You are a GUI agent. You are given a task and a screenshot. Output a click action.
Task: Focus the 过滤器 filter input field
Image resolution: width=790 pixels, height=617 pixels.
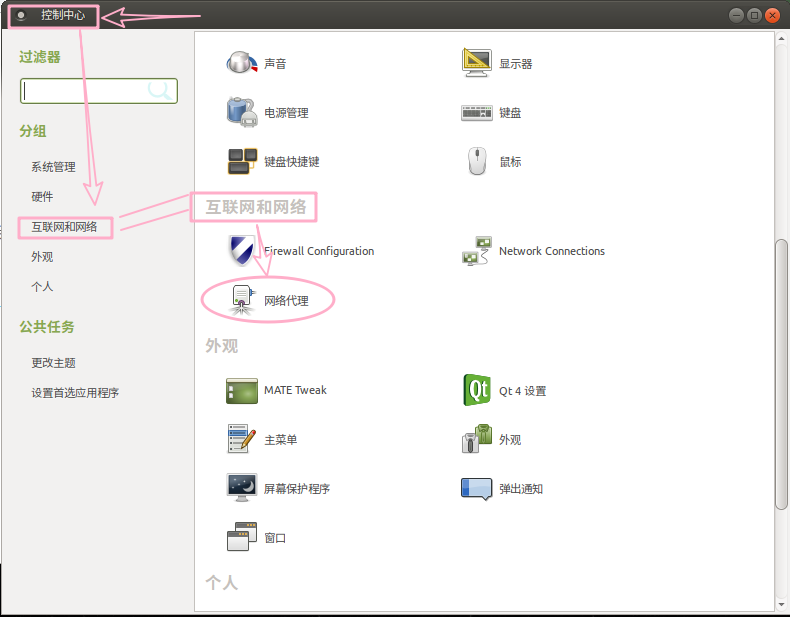[99, 91]
